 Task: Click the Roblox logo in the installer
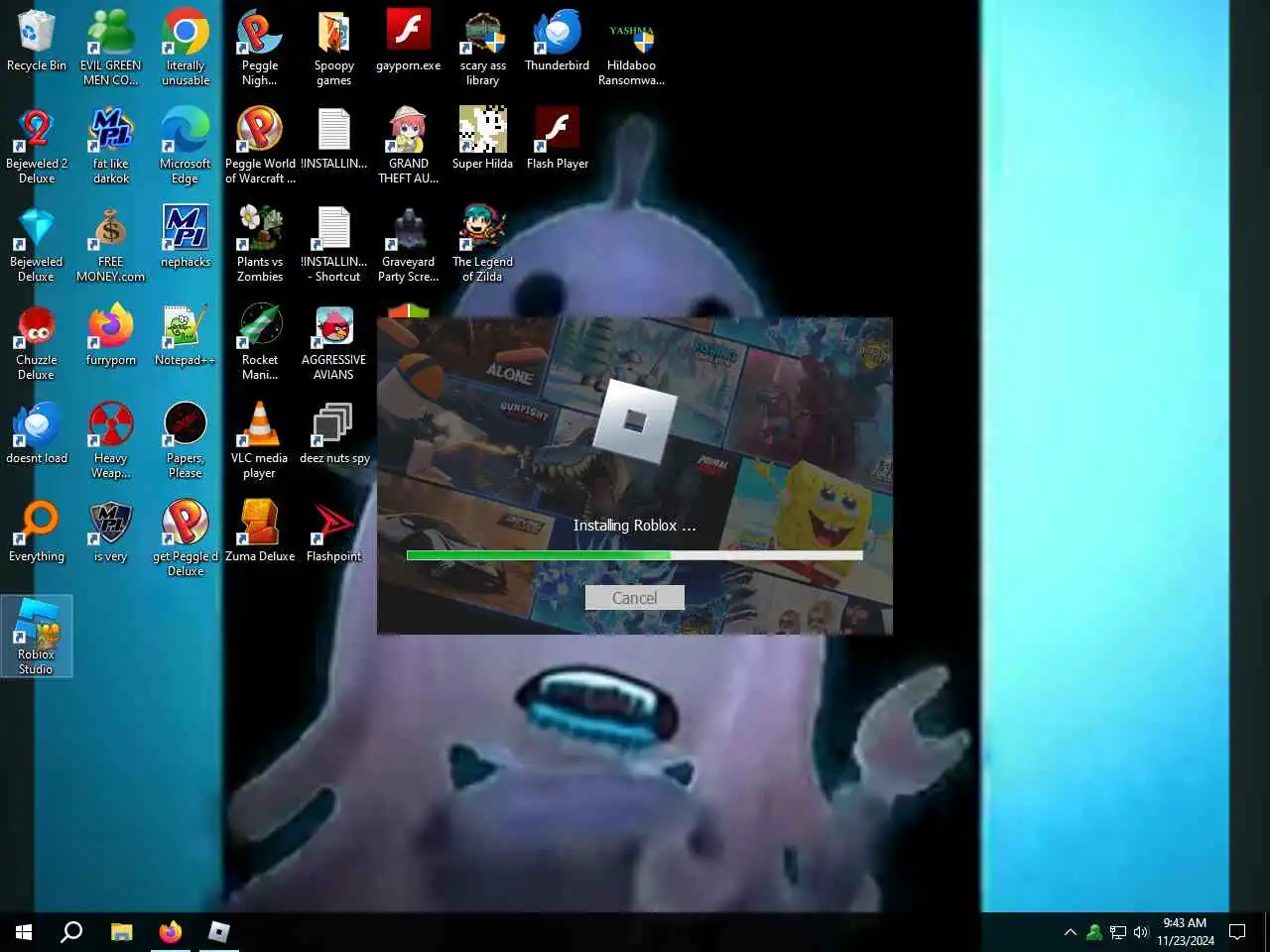[635, 422]
